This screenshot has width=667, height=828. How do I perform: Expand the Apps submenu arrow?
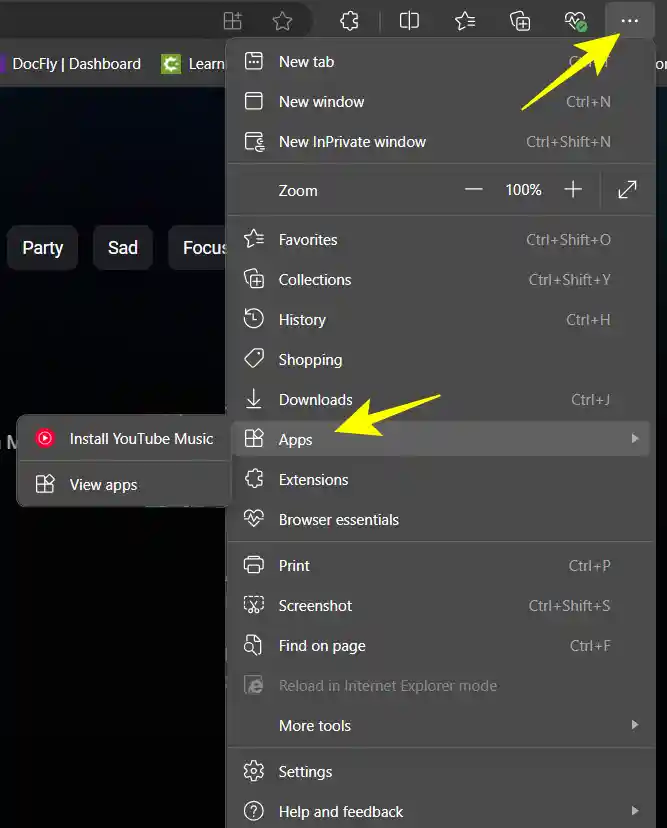click(635, 439)
